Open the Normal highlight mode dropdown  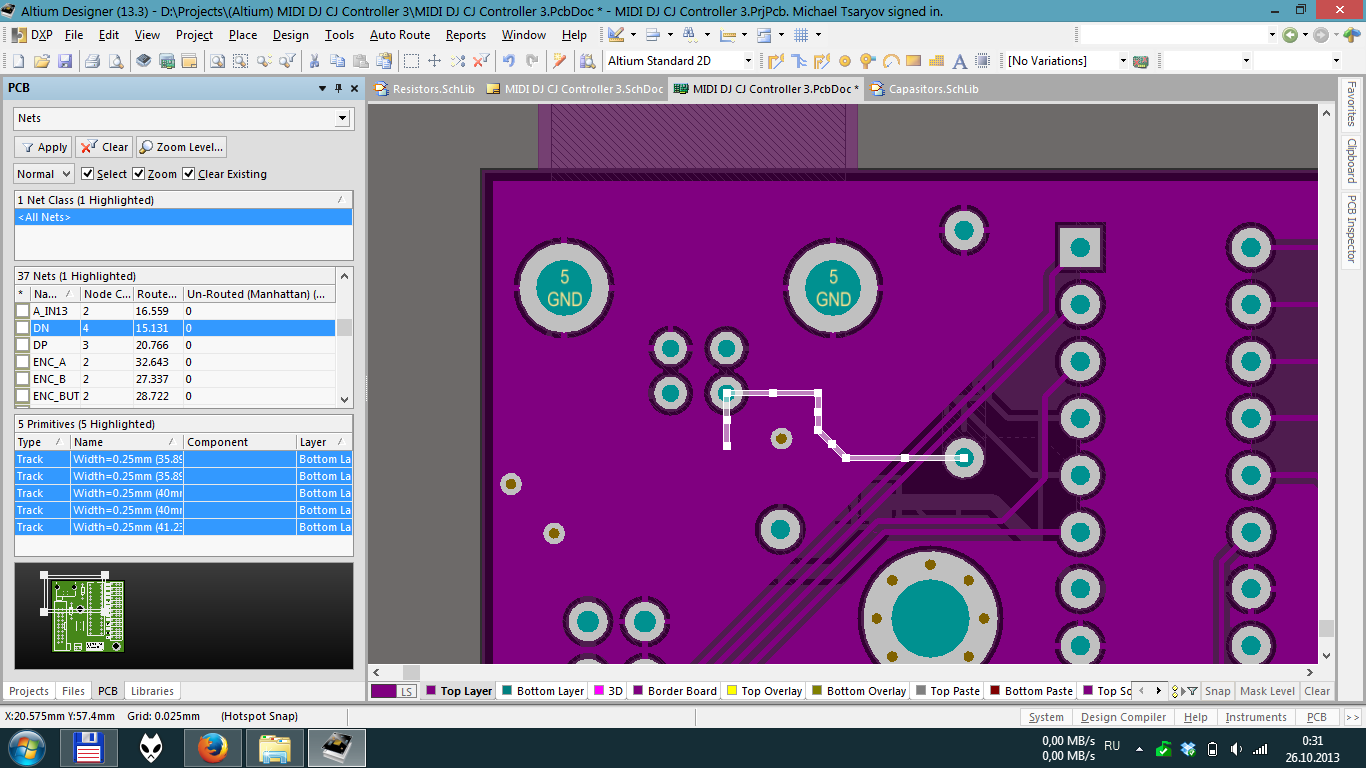click(x=66, y=174)
